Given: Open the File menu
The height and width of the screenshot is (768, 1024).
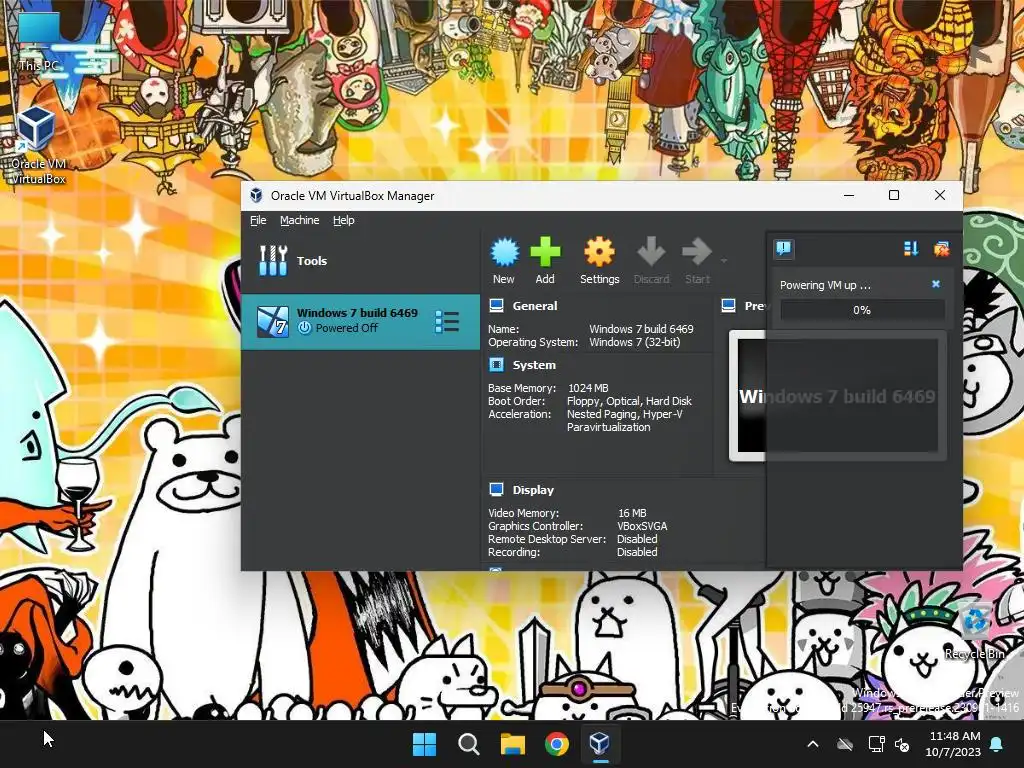Looking at the screenshot, I should (x=258, y=221).
